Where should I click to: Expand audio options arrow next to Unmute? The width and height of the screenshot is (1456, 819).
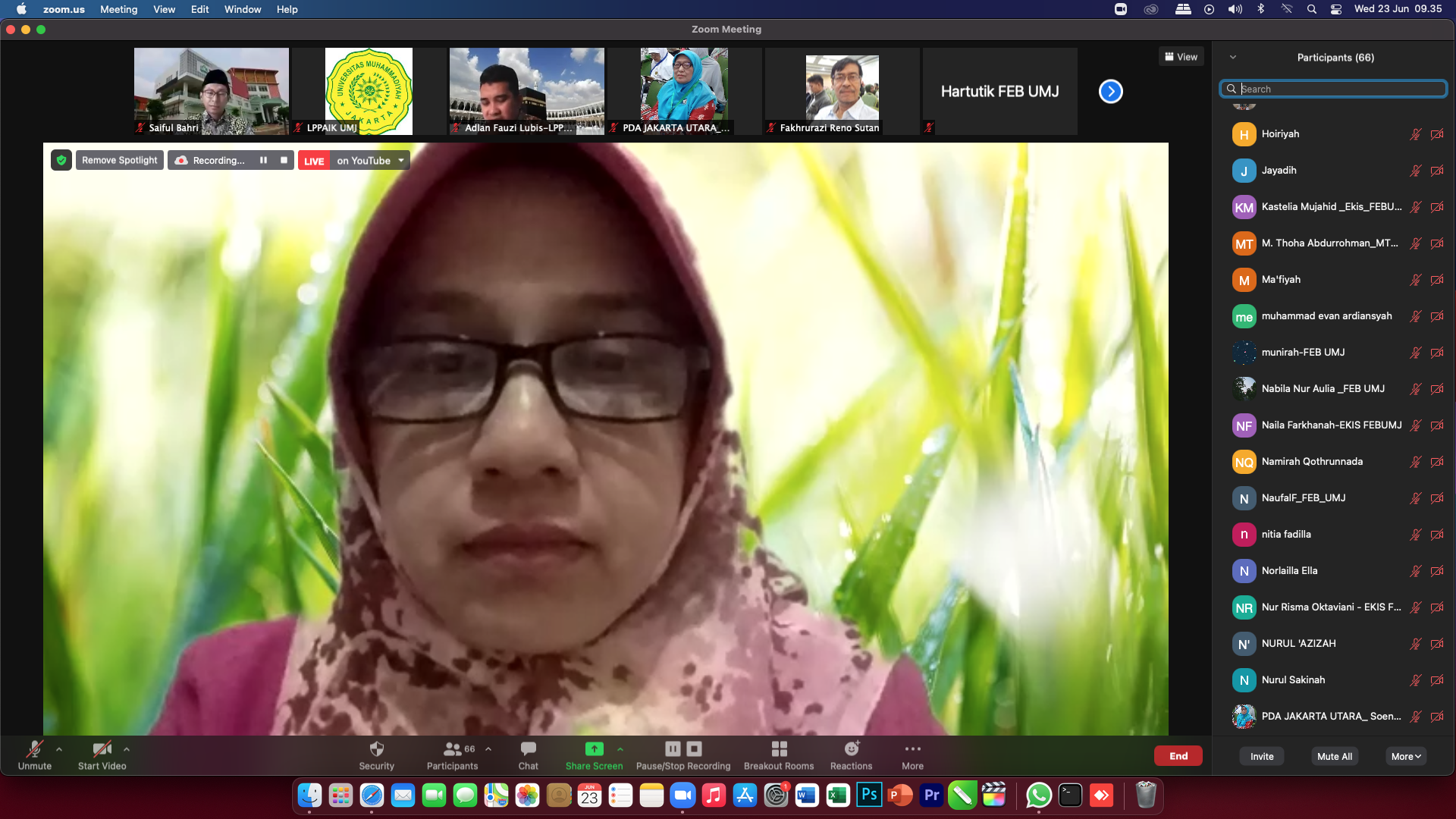[59, 749]
